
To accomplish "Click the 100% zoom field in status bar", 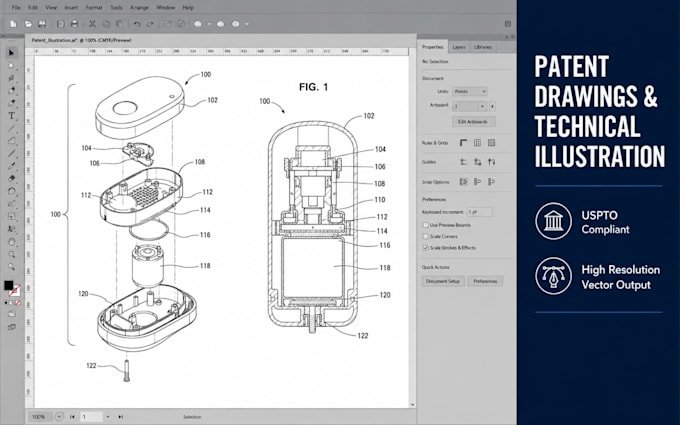I will coord(41,417).
